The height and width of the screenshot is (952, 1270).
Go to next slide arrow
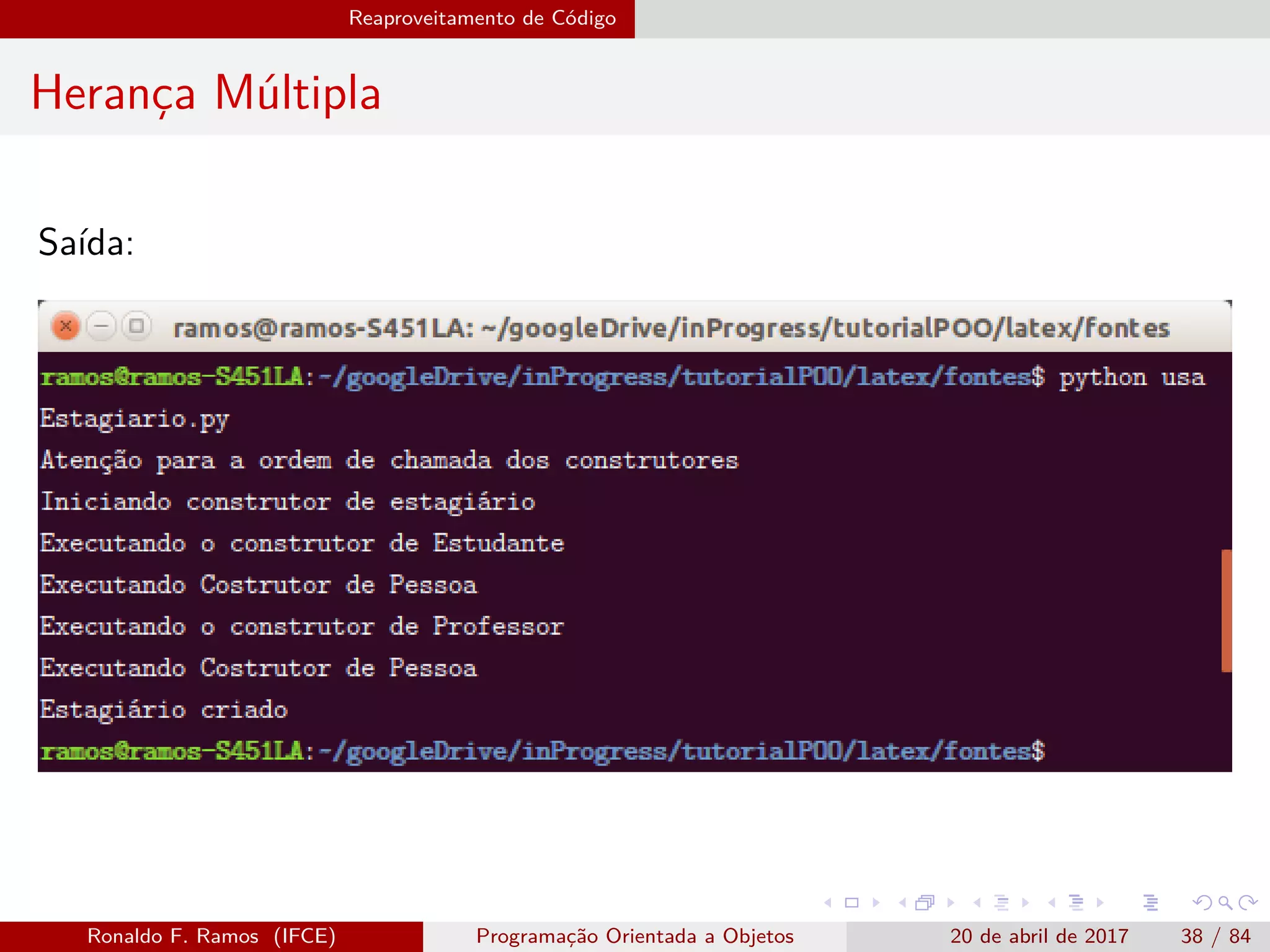click(876, 903)
